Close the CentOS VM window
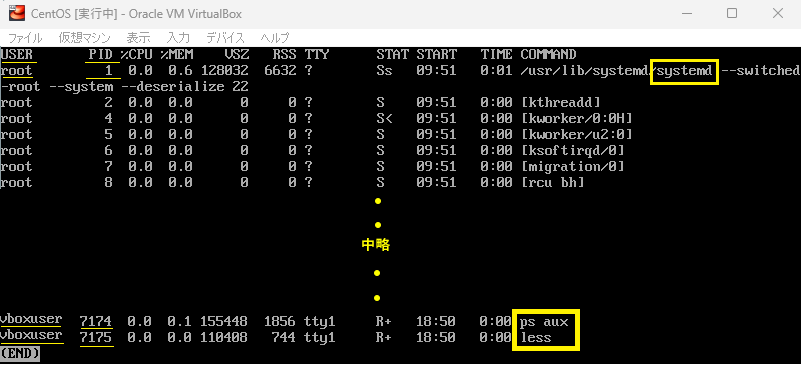Viewport: 802px width, 365px height. pyautogui.click(x=778, y=13)
